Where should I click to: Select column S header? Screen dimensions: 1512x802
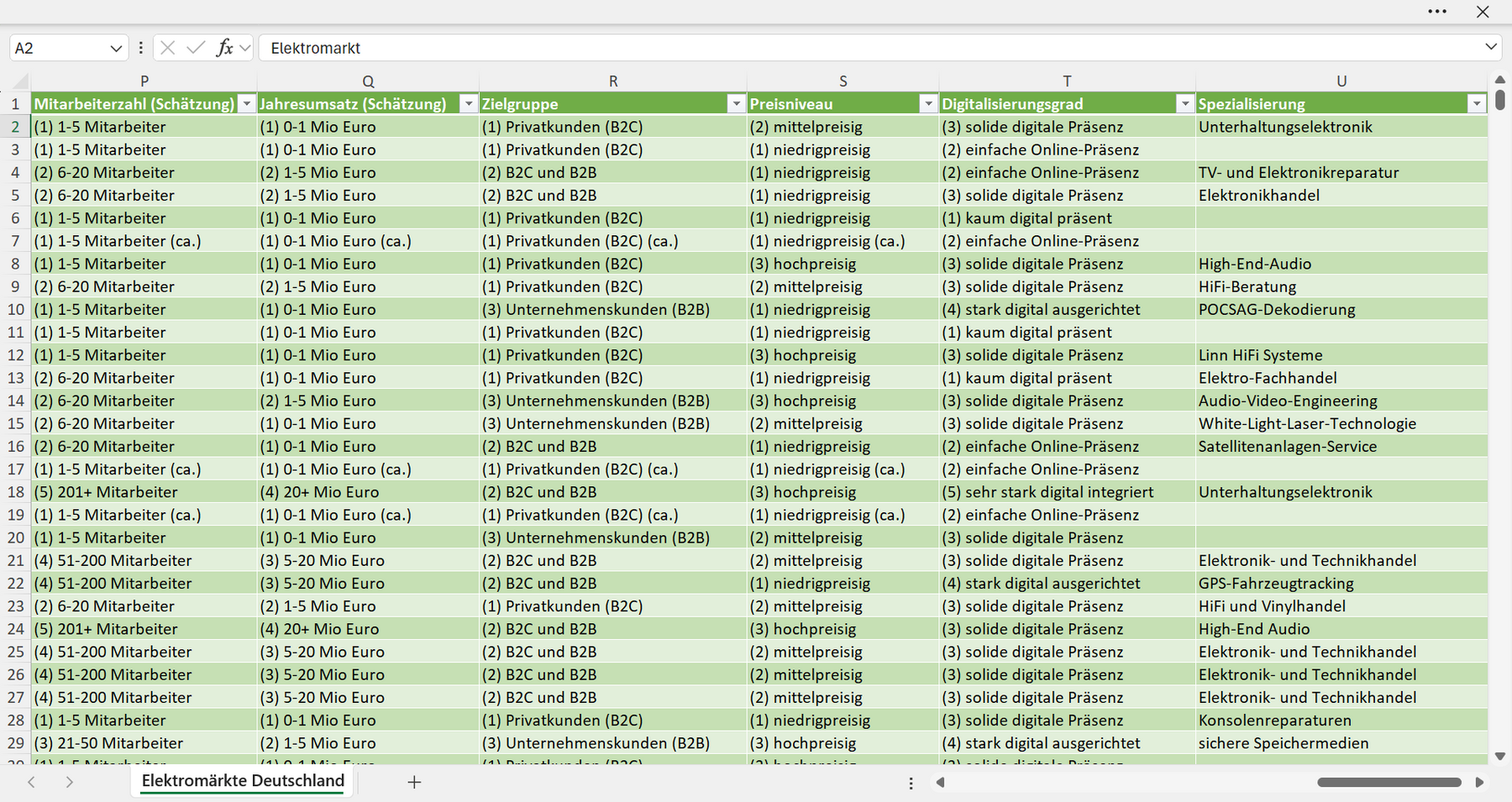(x=843, y=81)
